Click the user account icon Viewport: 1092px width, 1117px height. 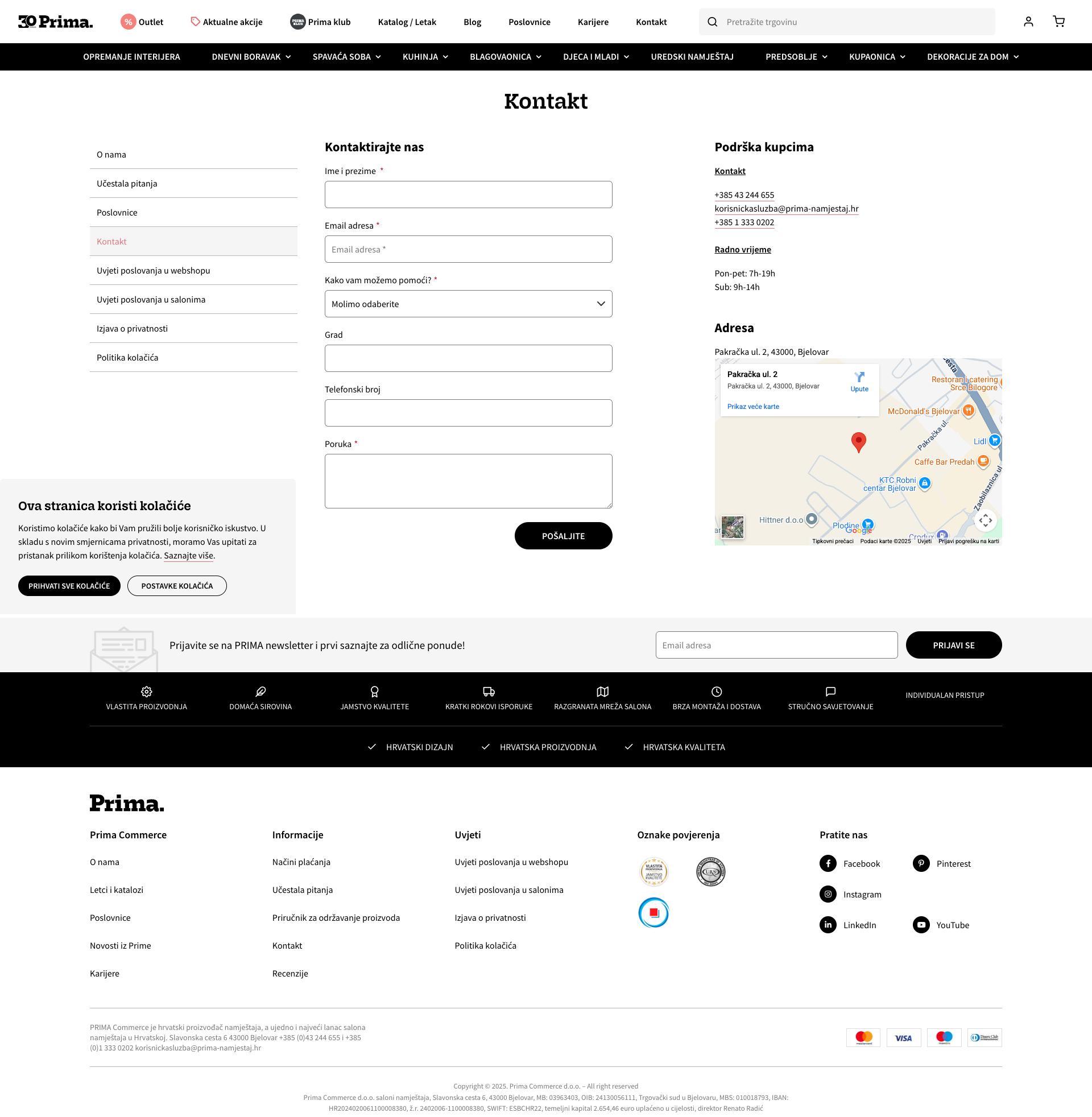pos(1028,22)
